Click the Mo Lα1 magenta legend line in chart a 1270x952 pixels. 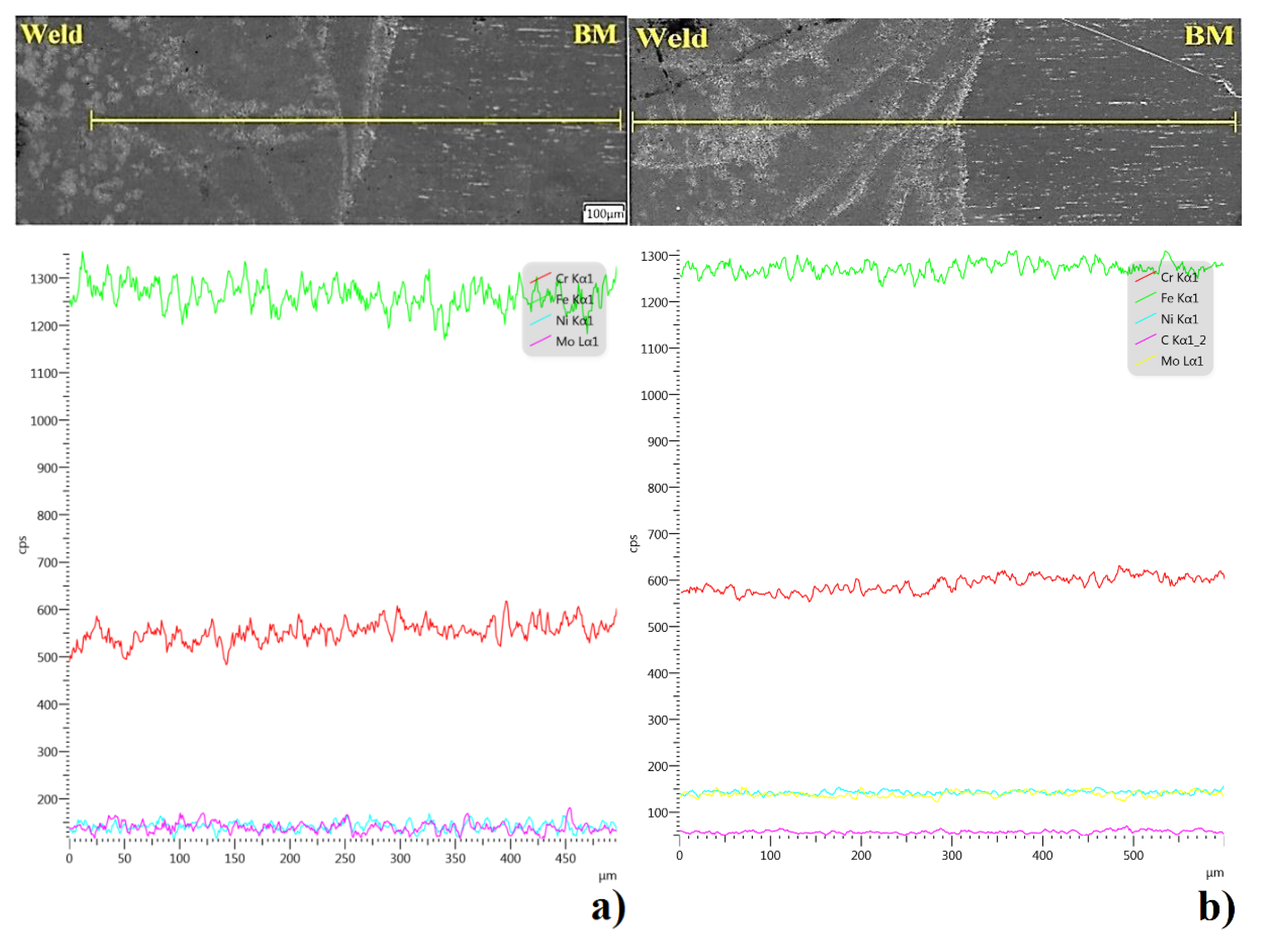click(x=540, y=341)
